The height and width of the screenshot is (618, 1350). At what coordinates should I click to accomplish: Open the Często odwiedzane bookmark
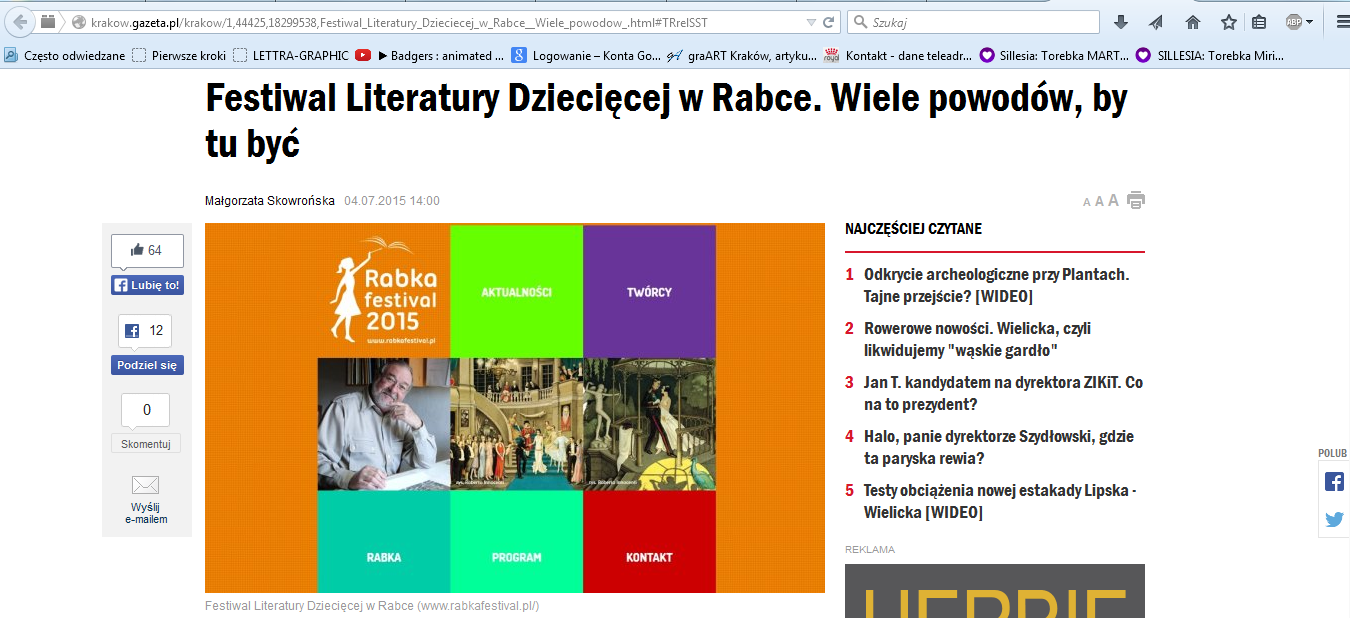coord(65,56)
